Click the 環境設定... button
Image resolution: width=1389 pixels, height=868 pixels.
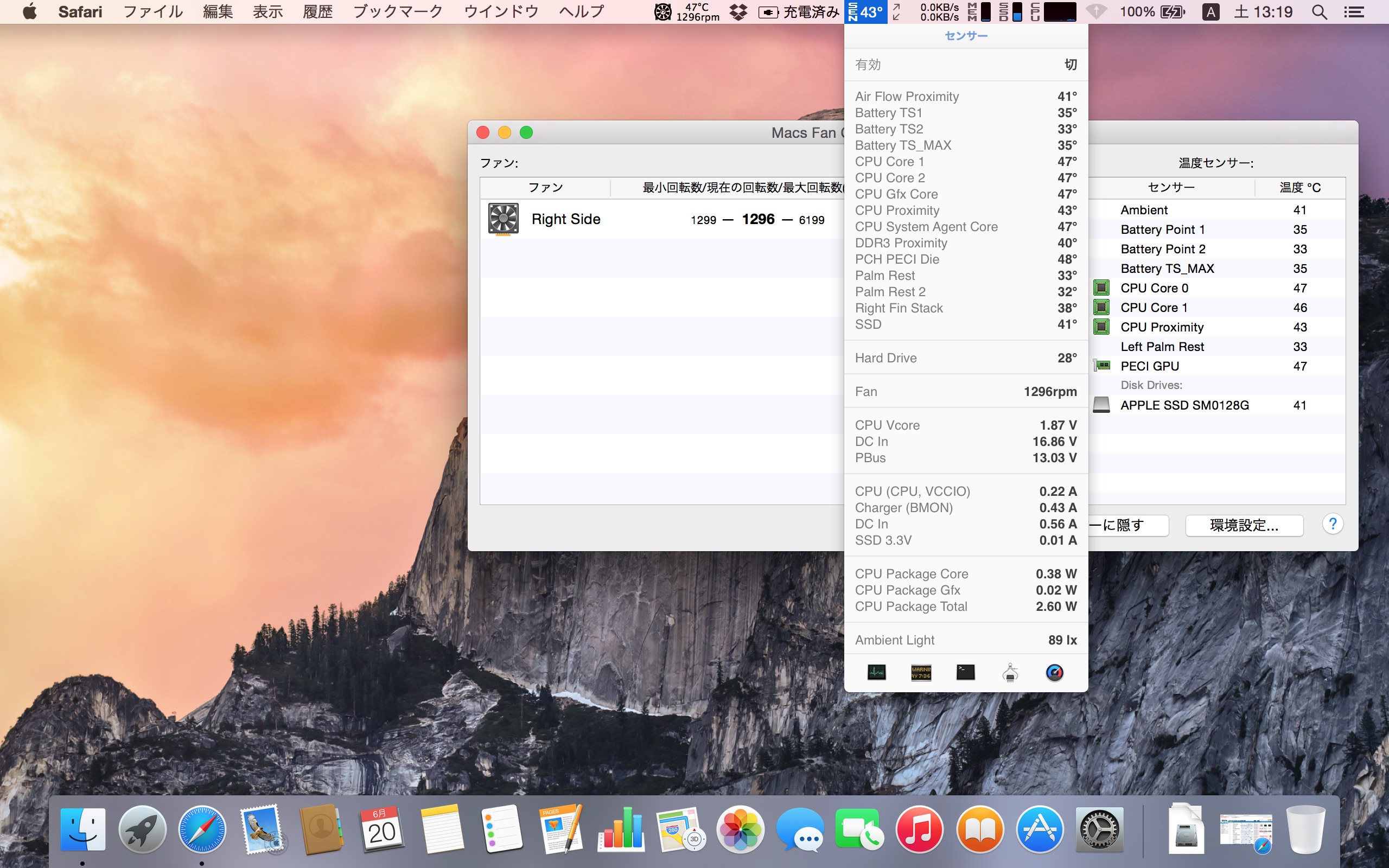[1244, 525]
